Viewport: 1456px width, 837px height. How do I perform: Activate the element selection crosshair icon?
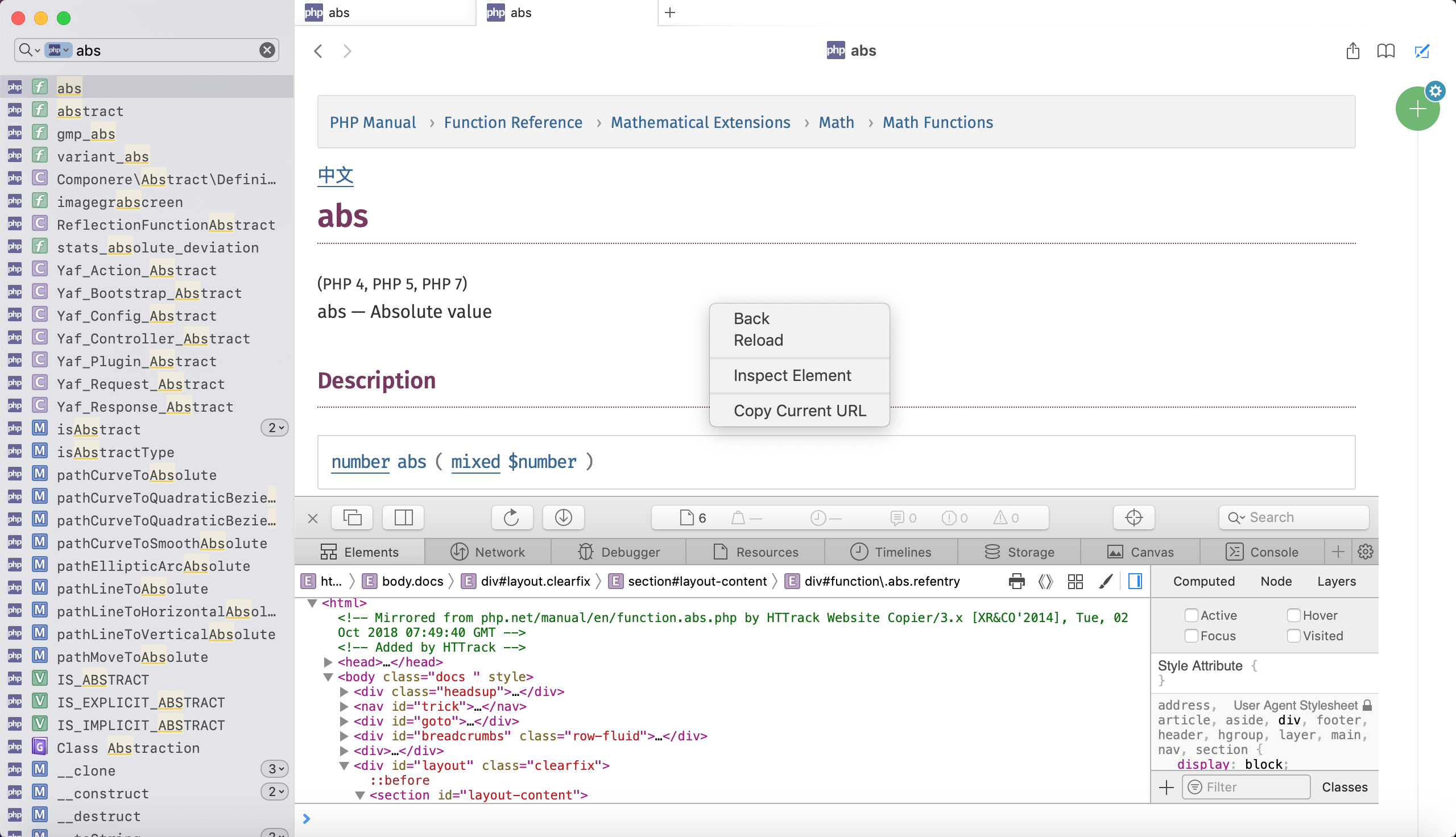1134,517
